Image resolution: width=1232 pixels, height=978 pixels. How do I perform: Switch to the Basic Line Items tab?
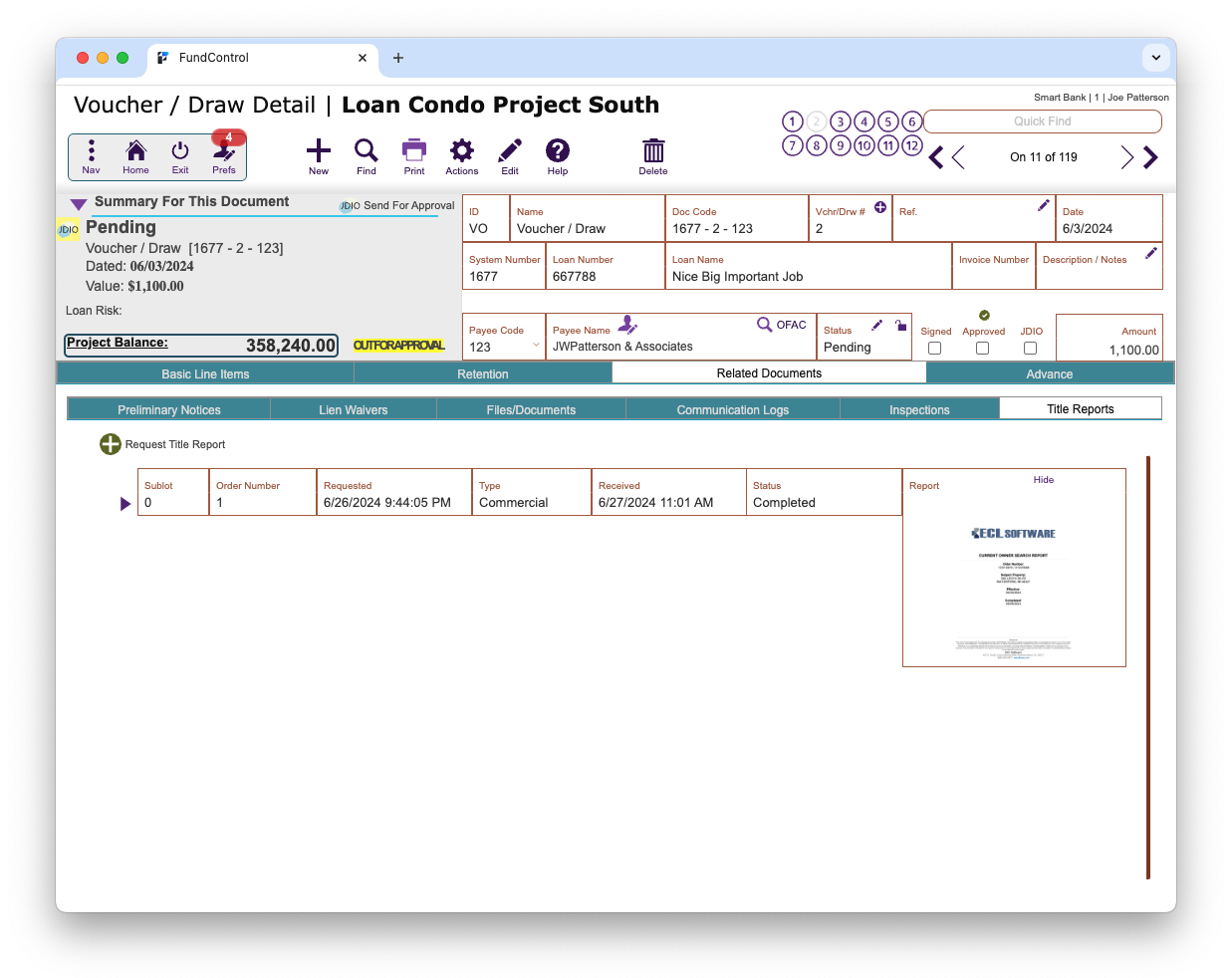click(205, 373)
